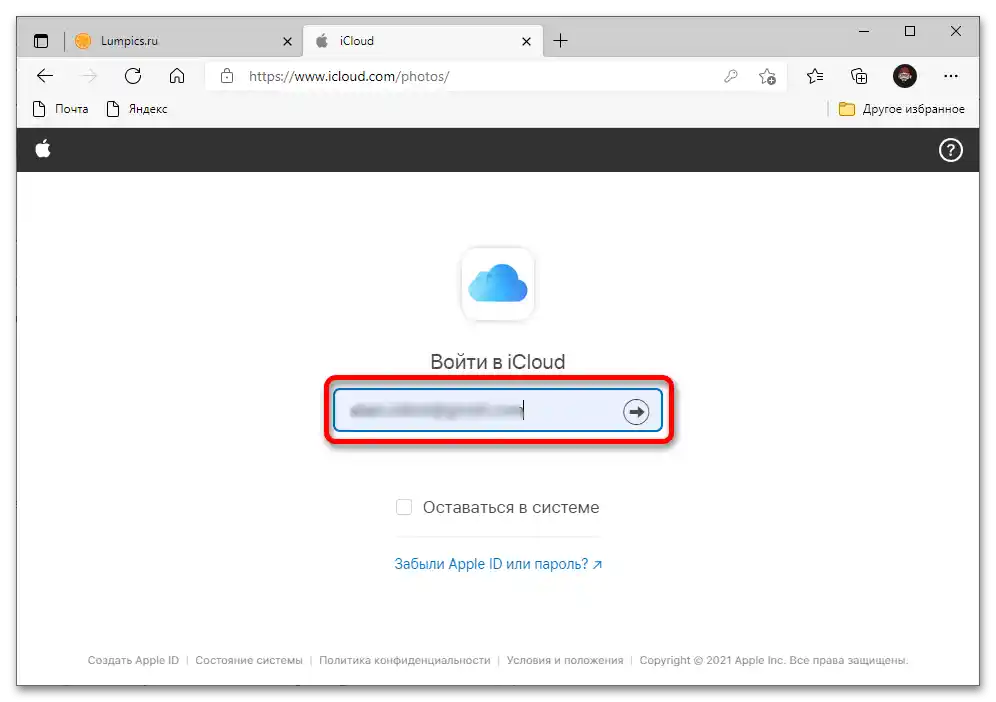996x702 pixels.
Task: Open Другое избранное folder
Action: point(901,109)
